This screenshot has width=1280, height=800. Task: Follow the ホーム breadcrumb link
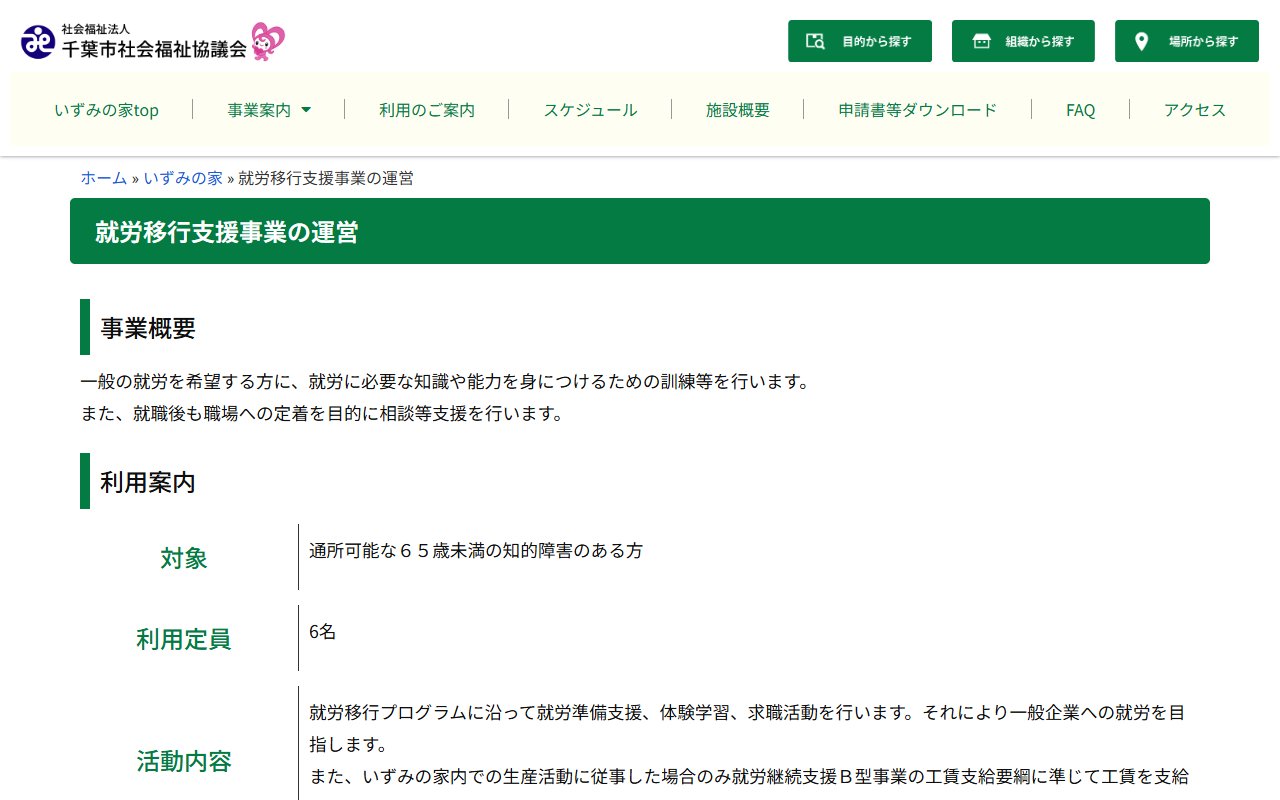[104, 178]
